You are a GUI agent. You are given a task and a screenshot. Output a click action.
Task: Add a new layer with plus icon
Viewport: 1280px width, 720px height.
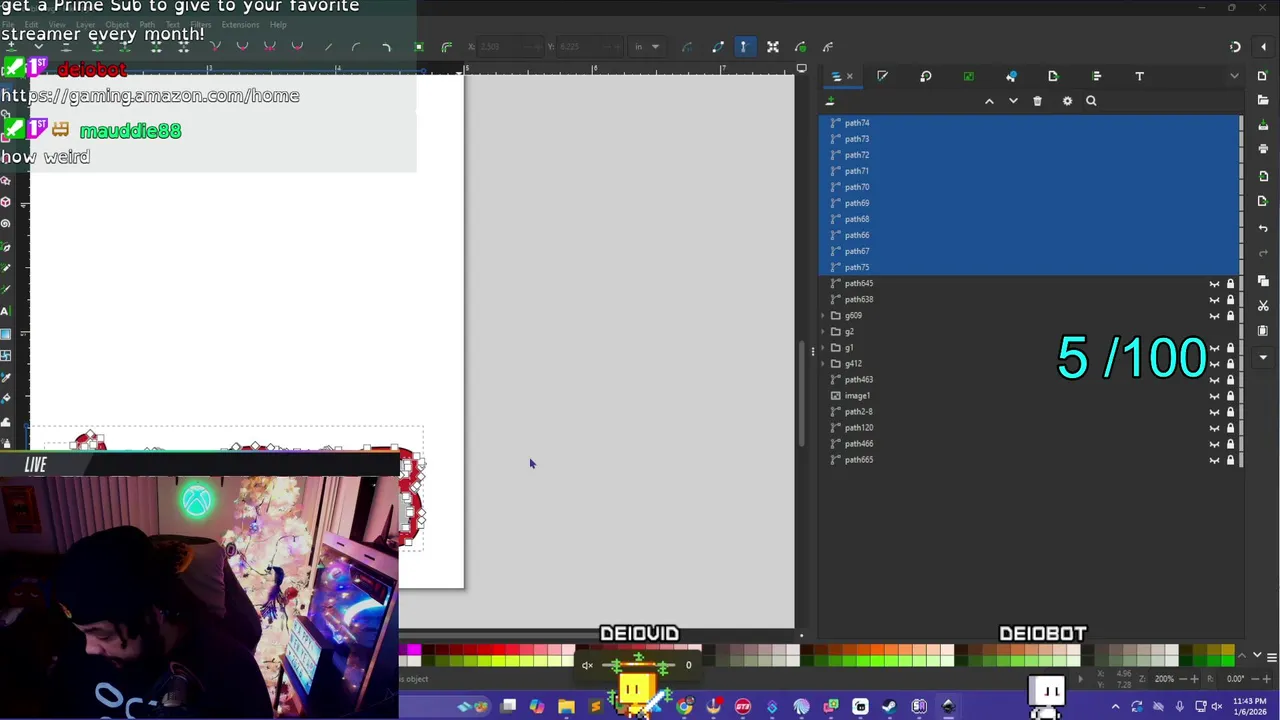point(829,100)
